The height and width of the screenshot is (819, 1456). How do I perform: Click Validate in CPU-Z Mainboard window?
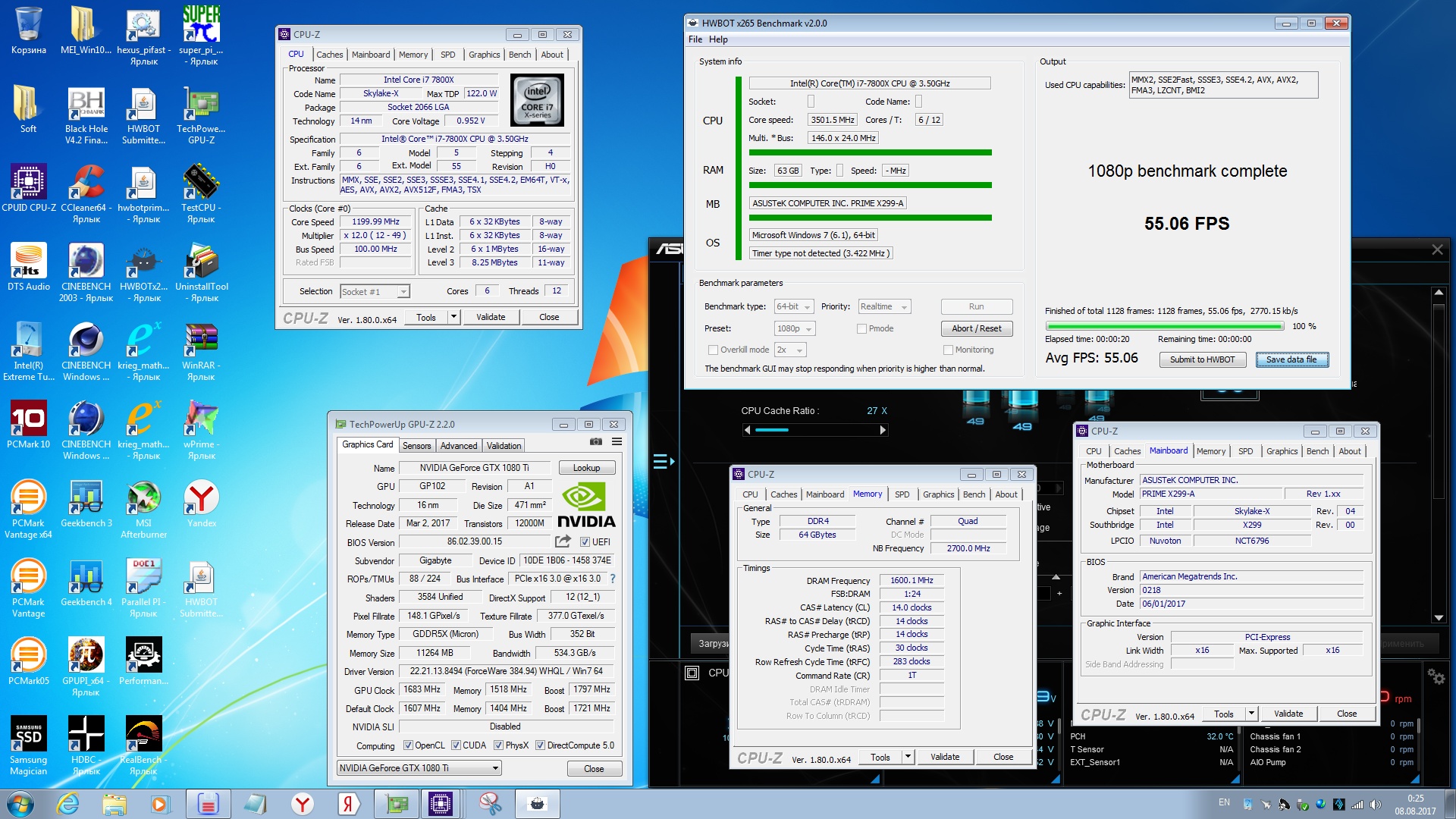click(x=1288, y=714)
